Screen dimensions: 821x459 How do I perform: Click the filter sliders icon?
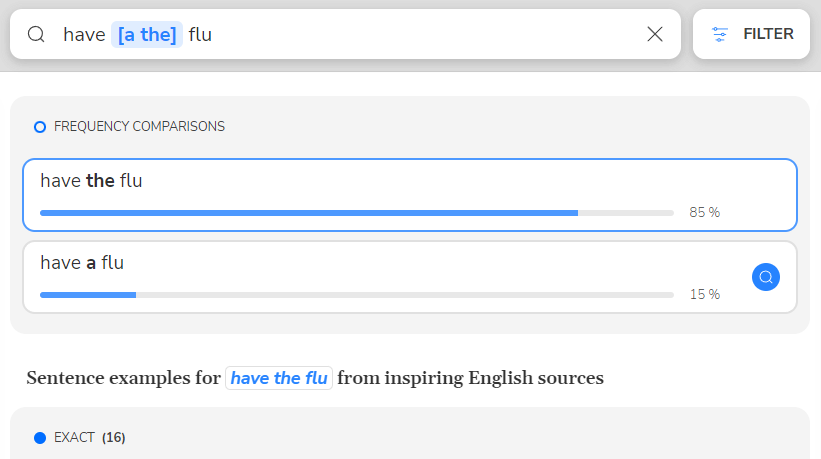coord(720,34)
